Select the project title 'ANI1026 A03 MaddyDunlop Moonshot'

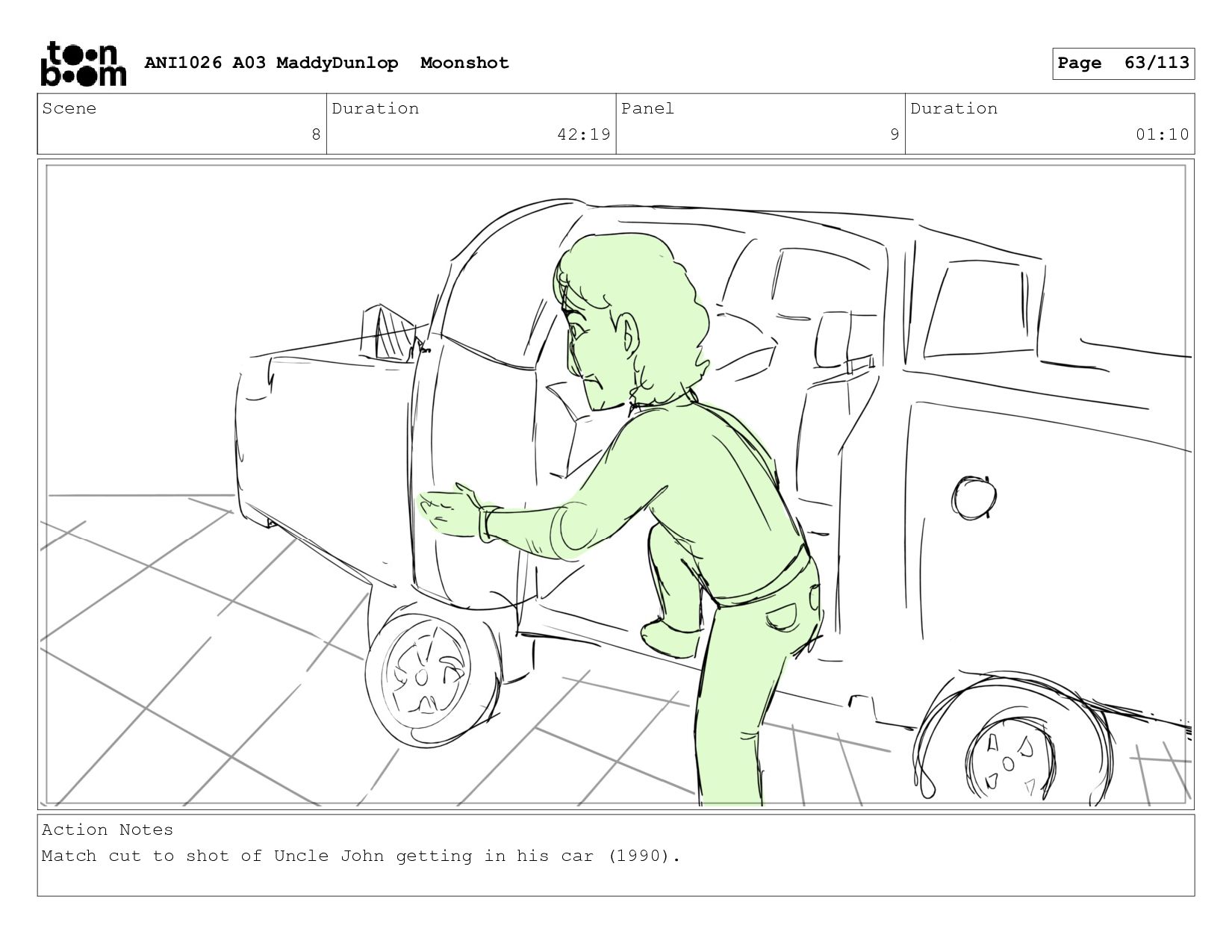326,63
